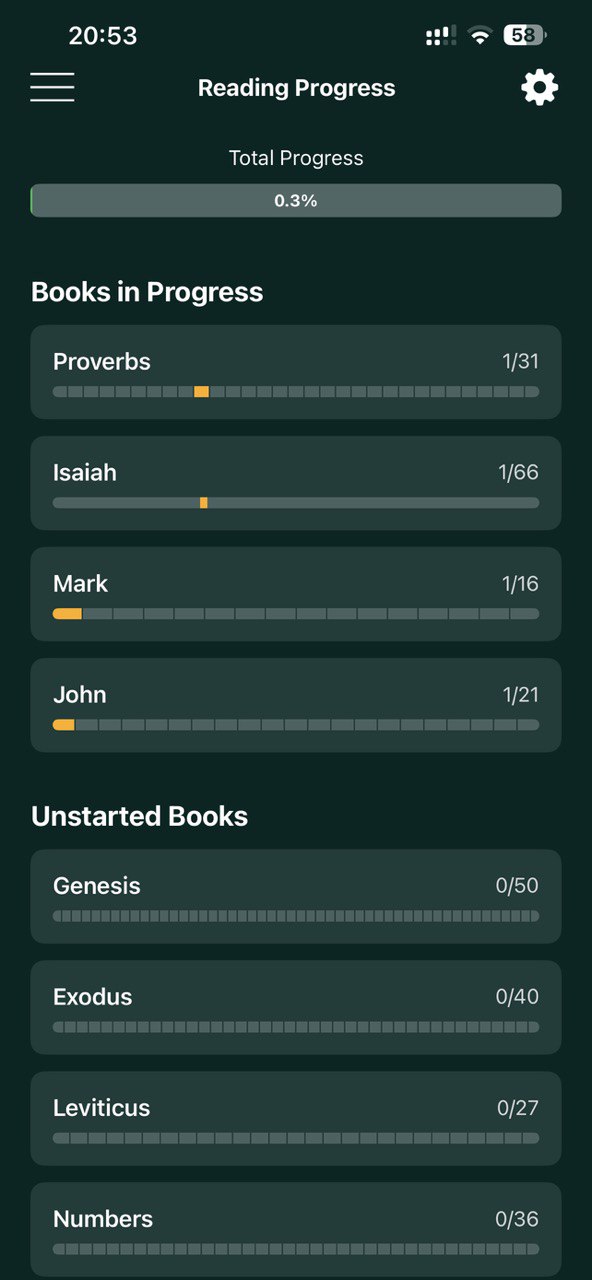Expand the Books in Progress section
The width and height of the screenshot is (592, 1280).
tap(147, 291)
